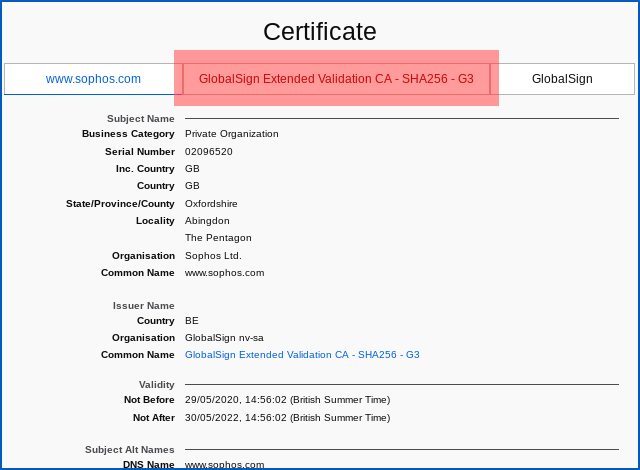Select the Abingdon locality value
This screenshot has height=470, width=640.
[x=207, y=221]
